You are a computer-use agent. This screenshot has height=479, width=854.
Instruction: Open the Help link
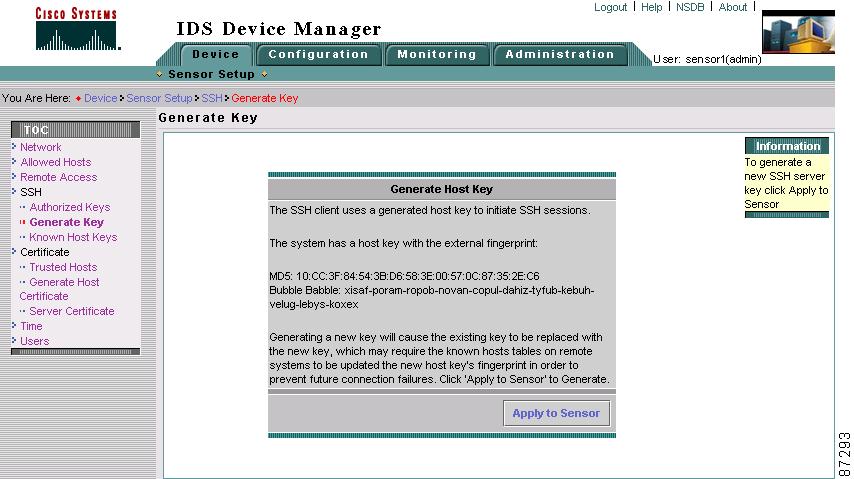click(x=651, y=7)
